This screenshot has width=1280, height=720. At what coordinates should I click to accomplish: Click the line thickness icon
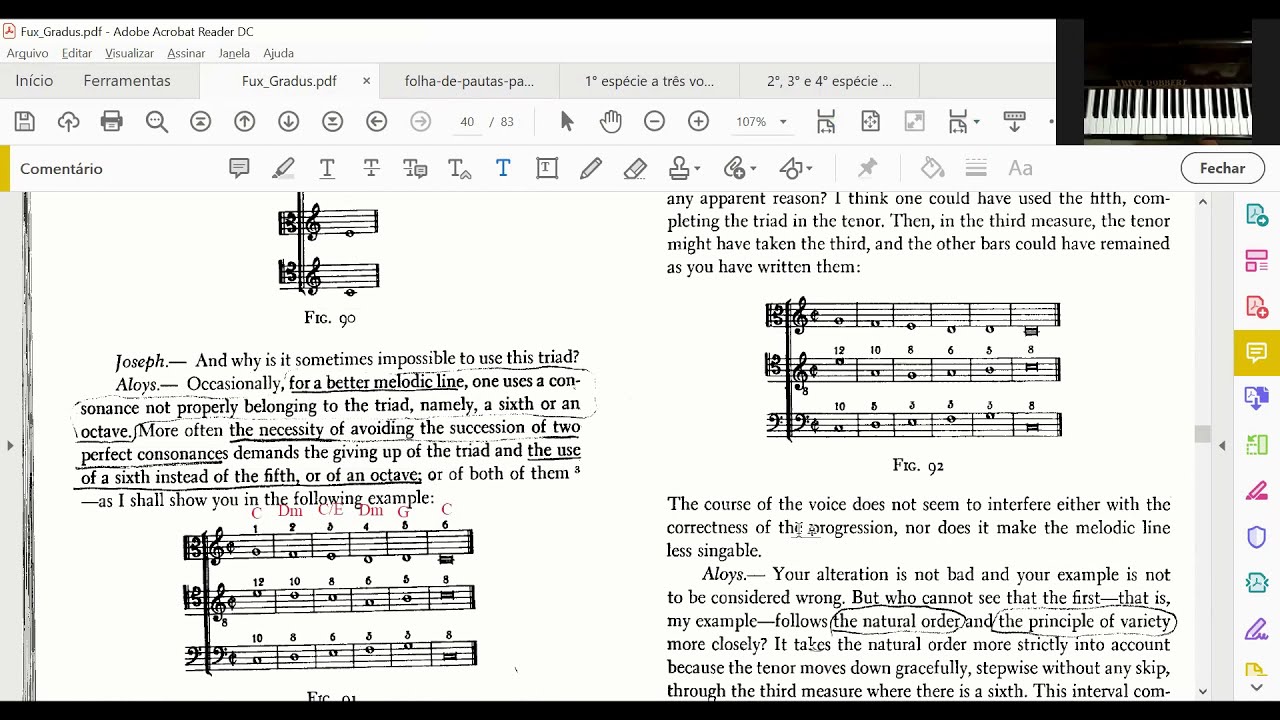(976, 168)
